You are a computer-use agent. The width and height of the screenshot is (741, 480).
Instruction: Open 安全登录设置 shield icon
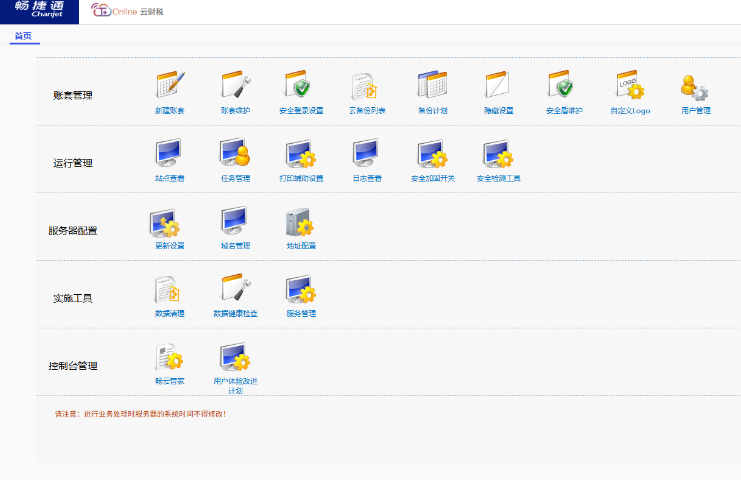pyautogui.click(x=300, y=86)
